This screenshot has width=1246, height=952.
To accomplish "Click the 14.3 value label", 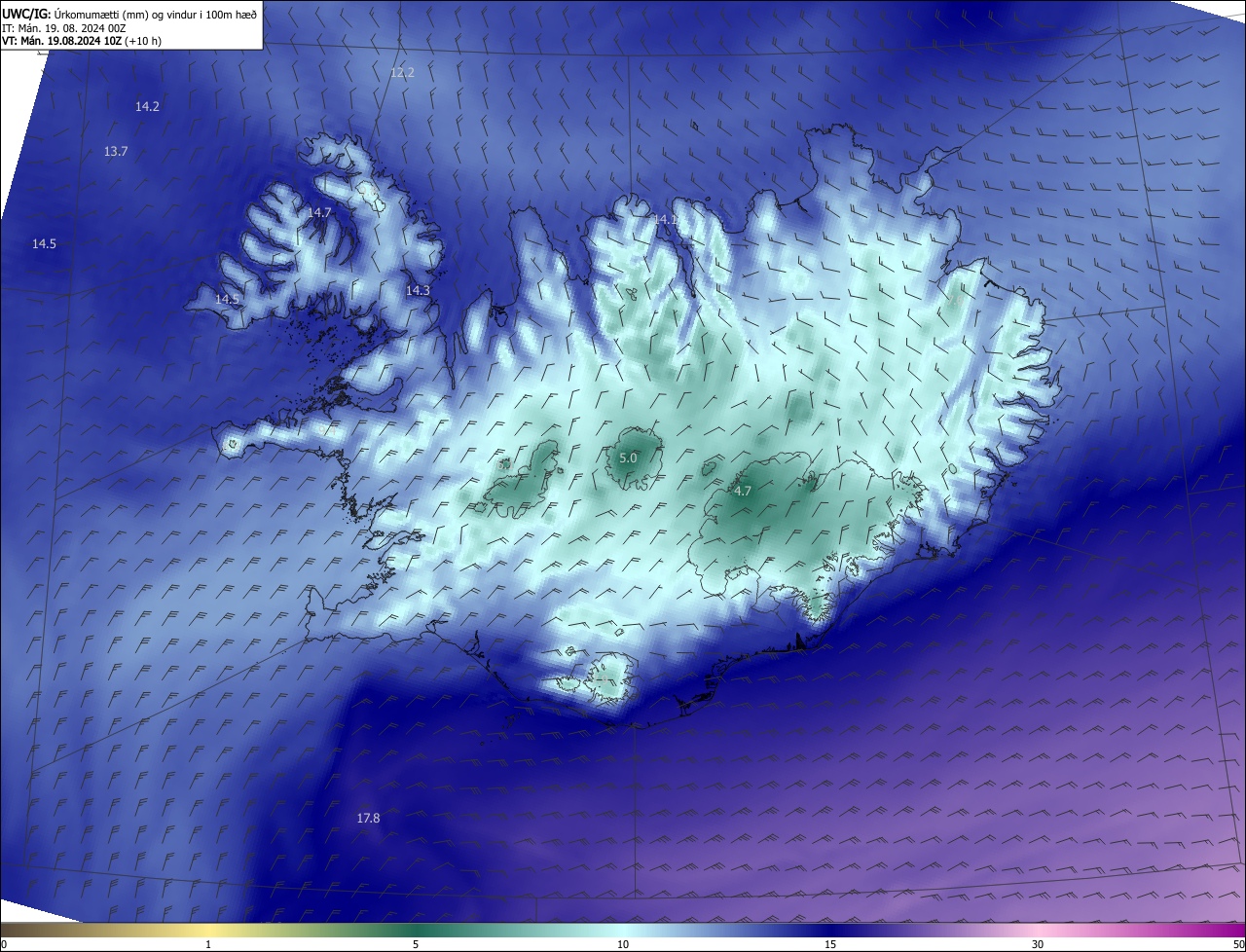I will pyautogui.click(x=418, y=291).
